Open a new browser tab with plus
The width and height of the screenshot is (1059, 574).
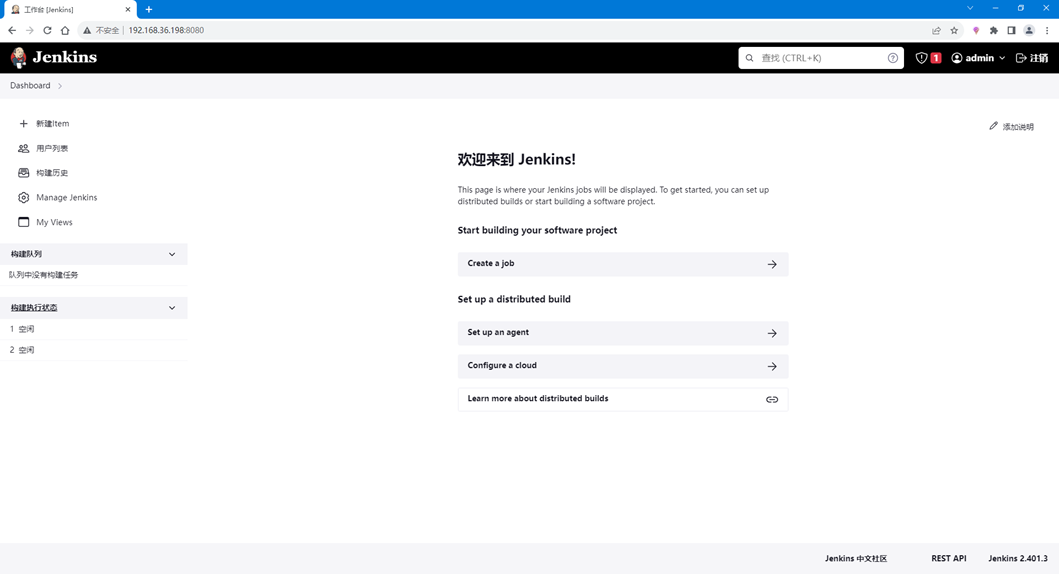[x=149, y=9]
